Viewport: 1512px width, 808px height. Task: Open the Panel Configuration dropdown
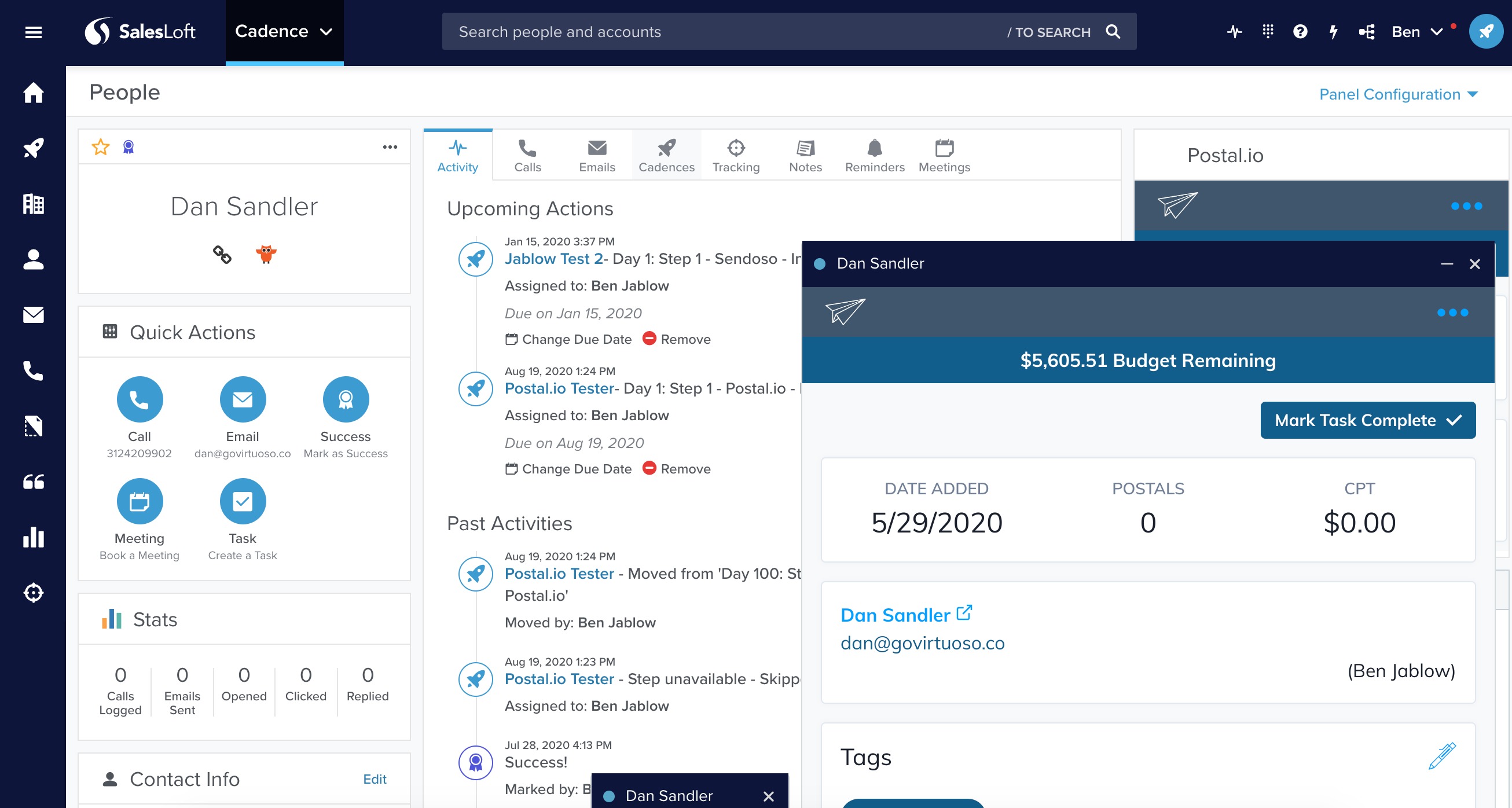coord(1398,94)
